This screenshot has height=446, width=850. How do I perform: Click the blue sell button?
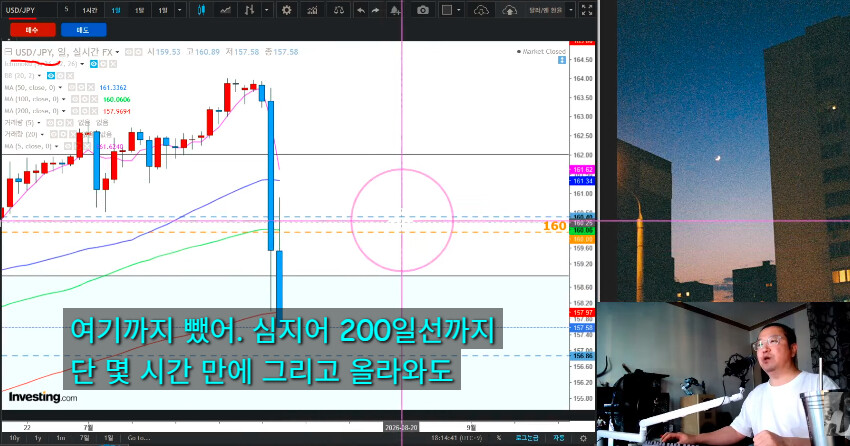pos(83,30)
